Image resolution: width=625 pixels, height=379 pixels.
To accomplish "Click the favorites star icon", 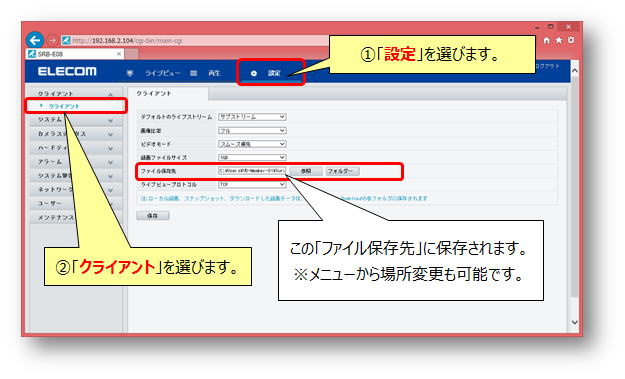I will (559, 40).
